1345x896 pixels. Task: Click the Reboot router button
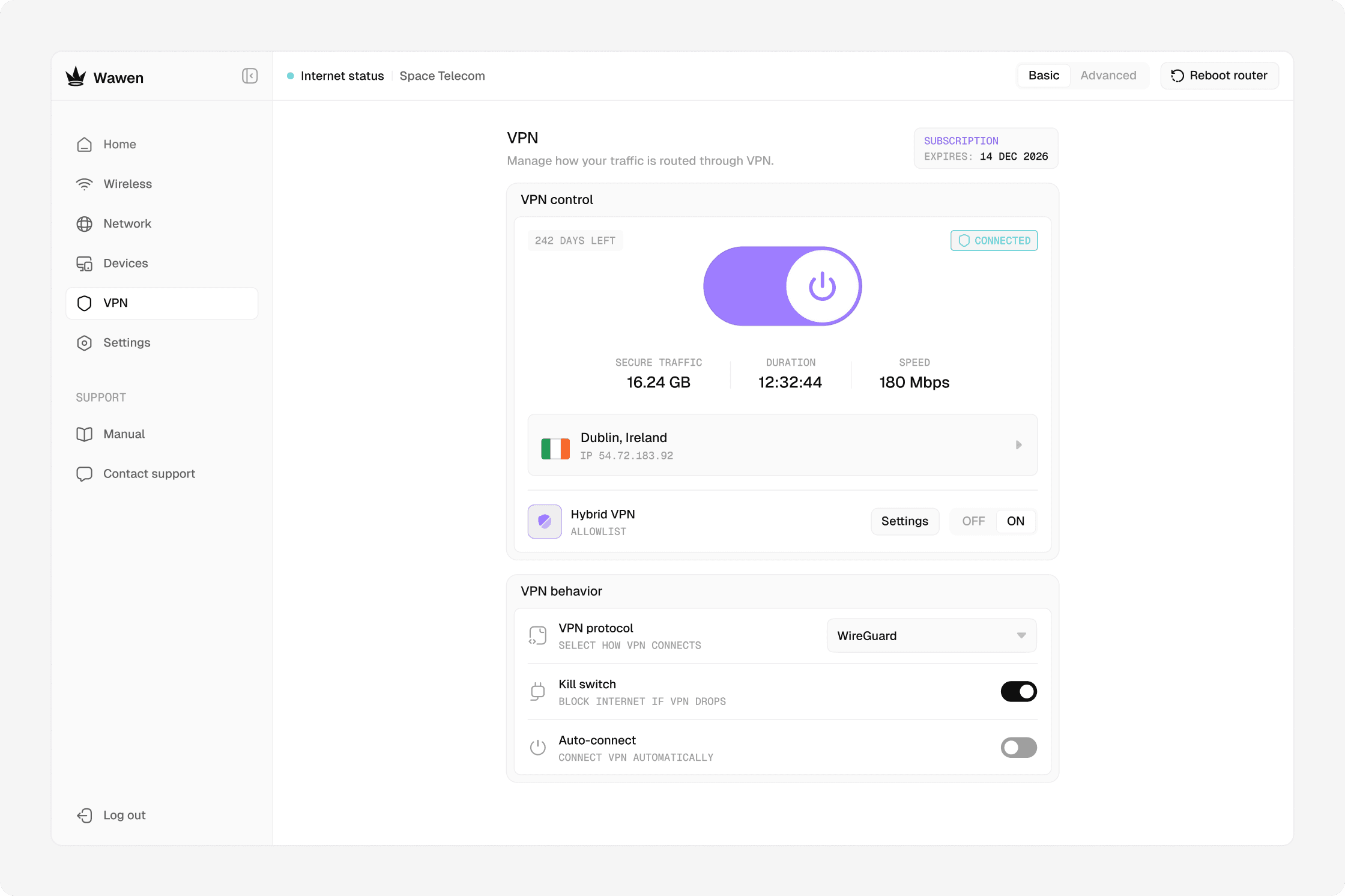coord(1219,76)
